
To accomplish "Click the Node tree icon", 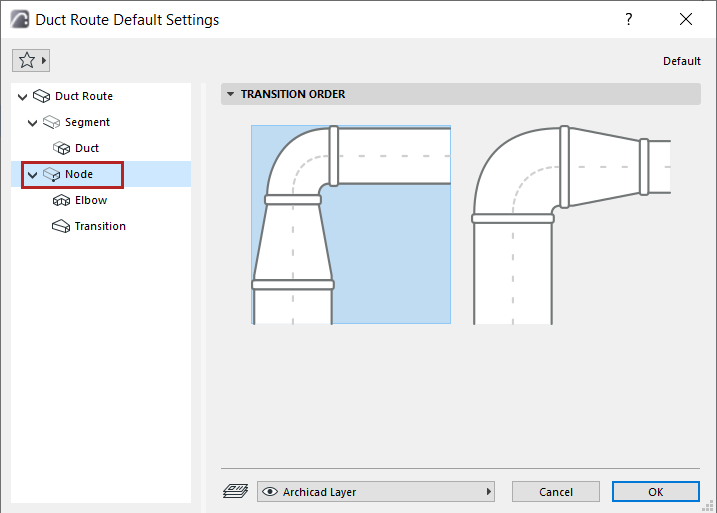I will click(x=52, y=174).
